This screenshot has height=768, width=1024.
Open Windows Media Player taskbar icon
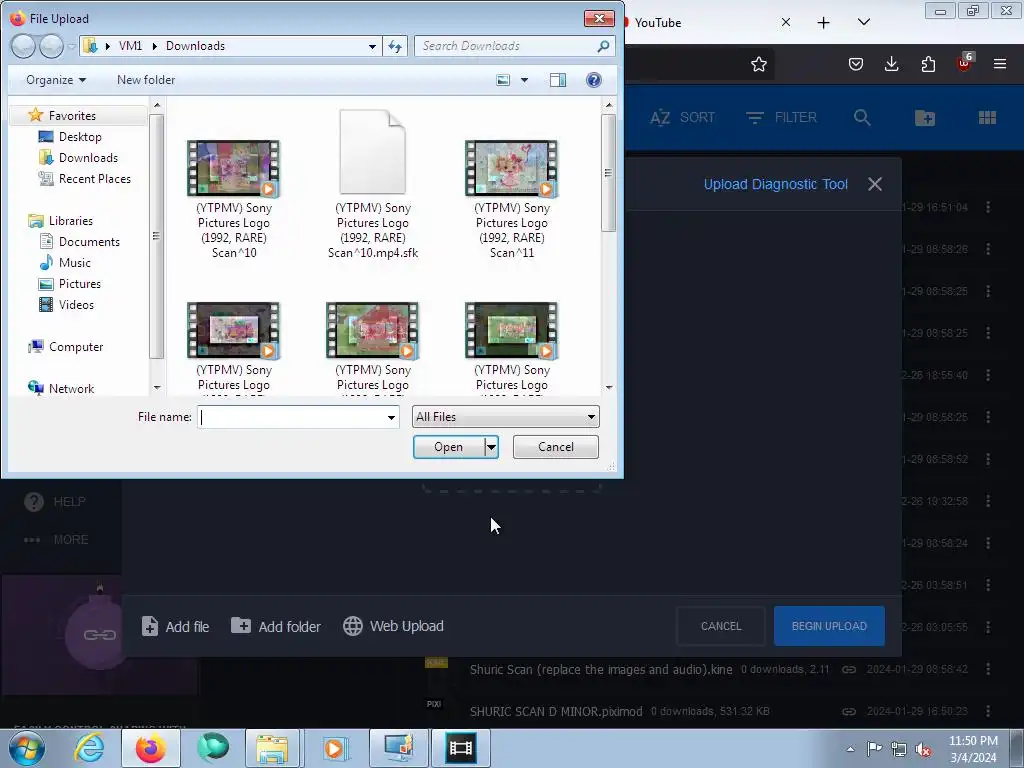tap(336, 748)
